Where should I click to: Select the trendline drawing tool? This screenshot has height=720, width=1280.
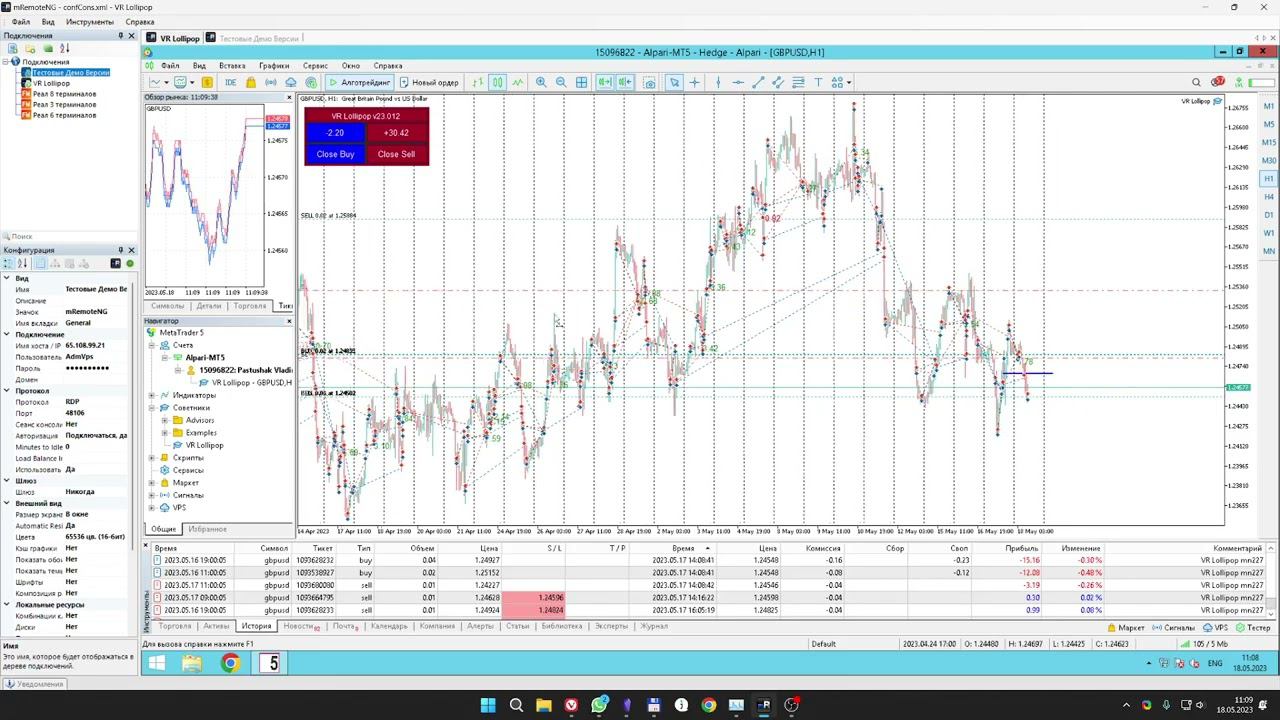[x=758, y=82]
